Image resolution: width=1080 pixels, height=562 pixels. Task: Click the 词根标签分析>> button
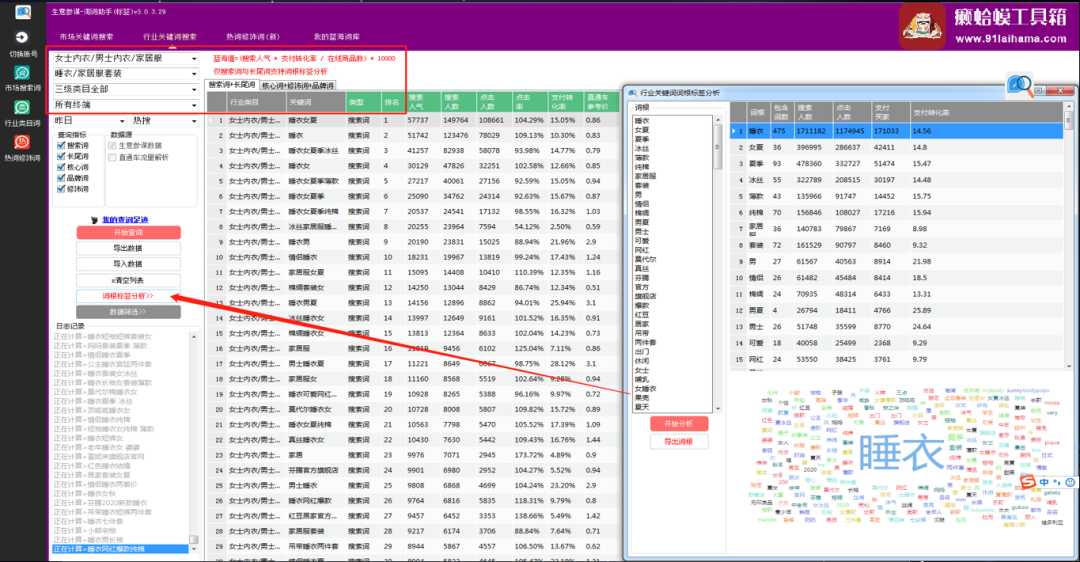tap(128, 296)
